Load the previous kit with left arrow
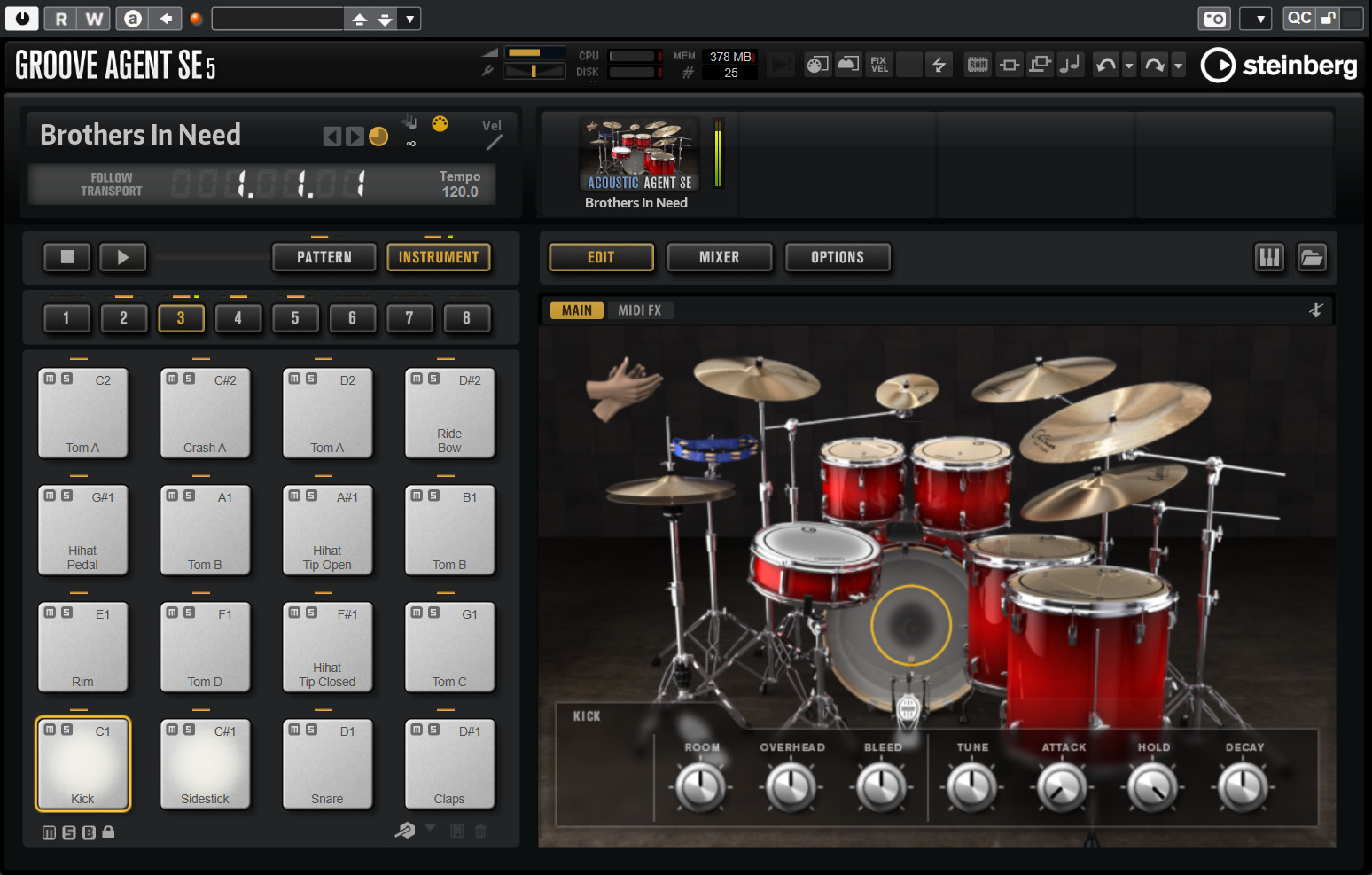Viewport: 1372px width, 875px height. 331,137
